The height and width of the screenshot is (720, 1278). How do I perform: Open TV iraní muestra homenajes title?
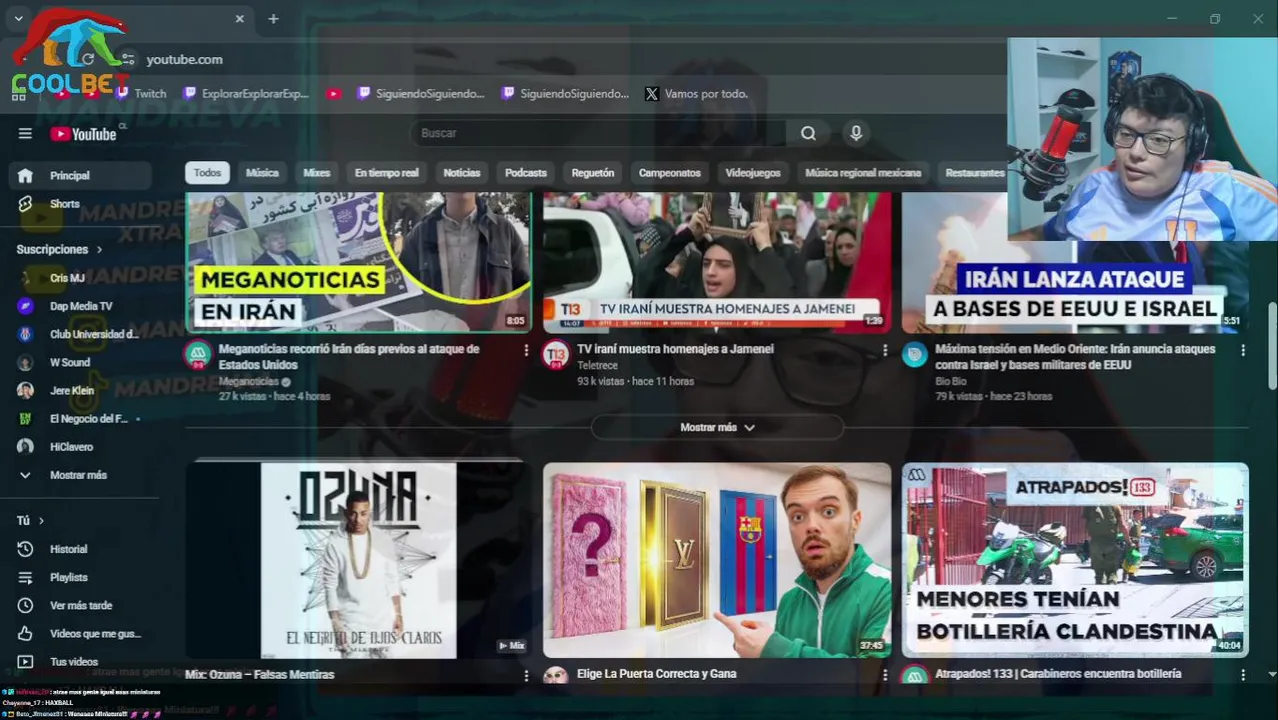[x=675, y=349]
